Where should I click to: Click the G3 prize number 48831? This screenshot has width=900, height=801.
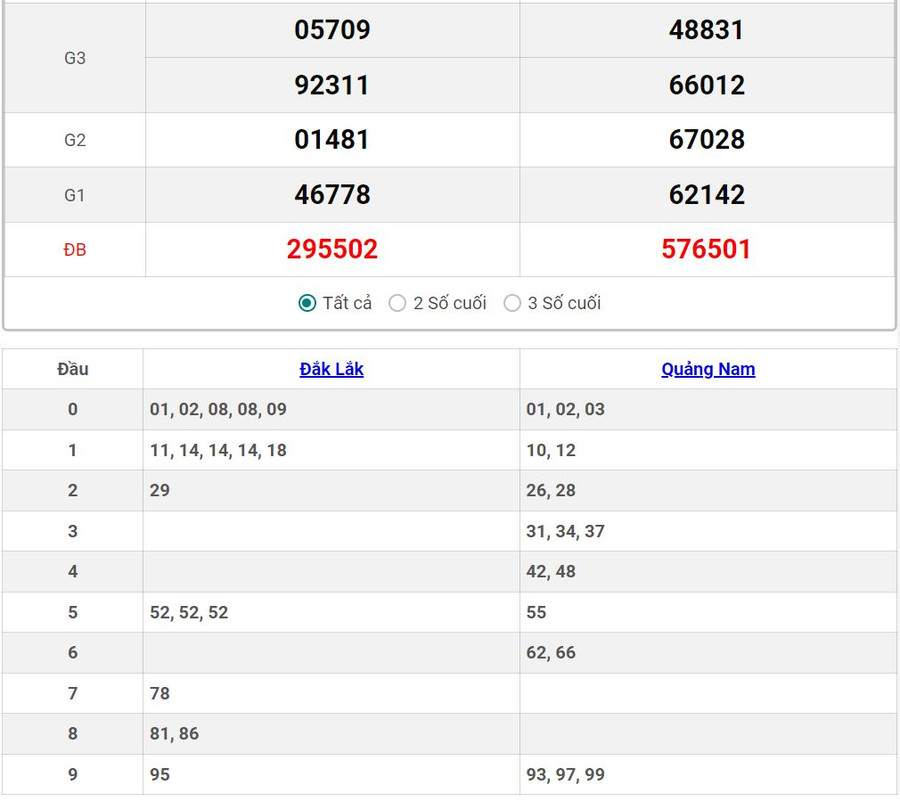706,30
